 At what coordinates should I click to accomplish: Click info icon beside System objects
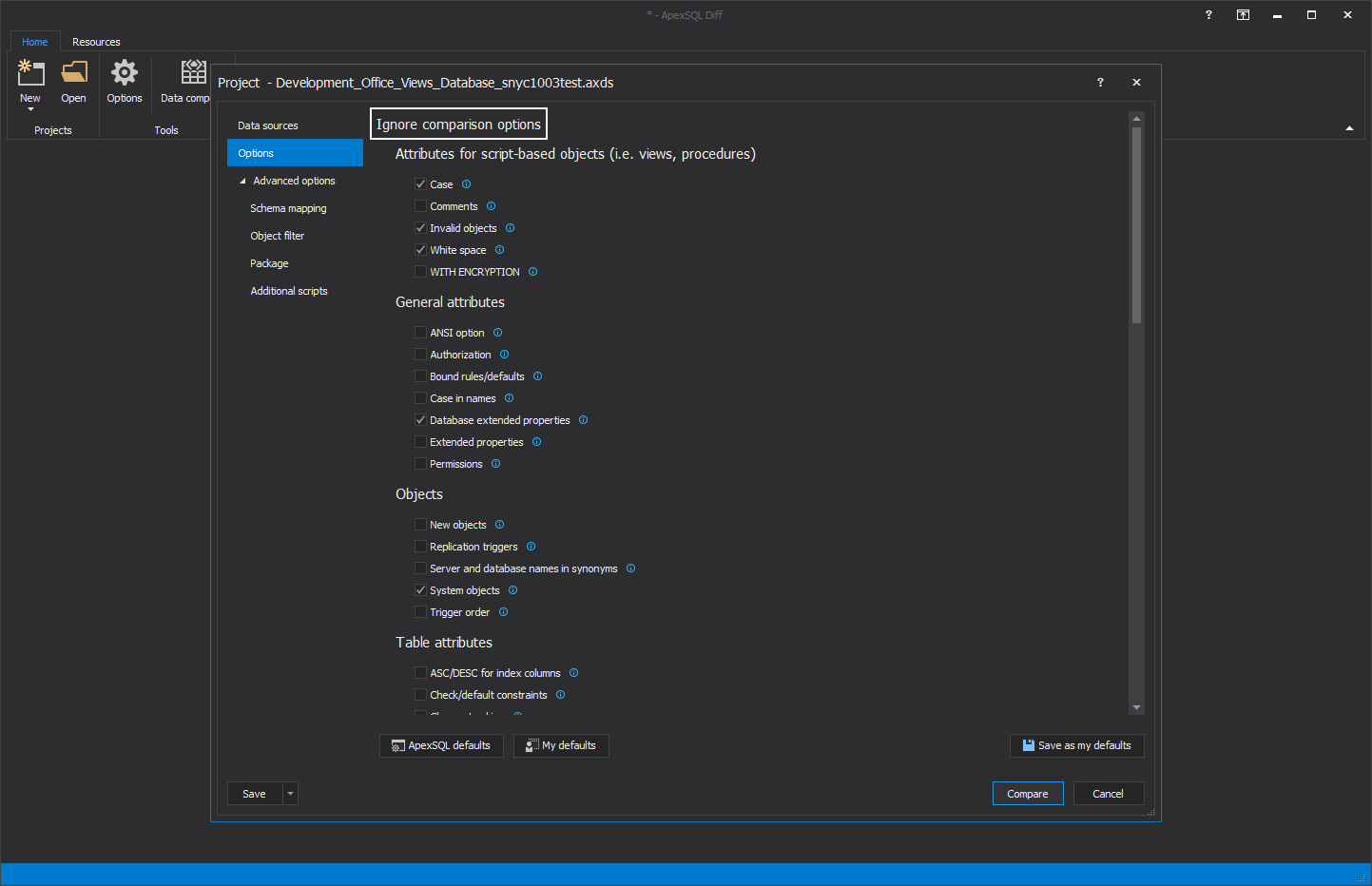pos(512,590)
